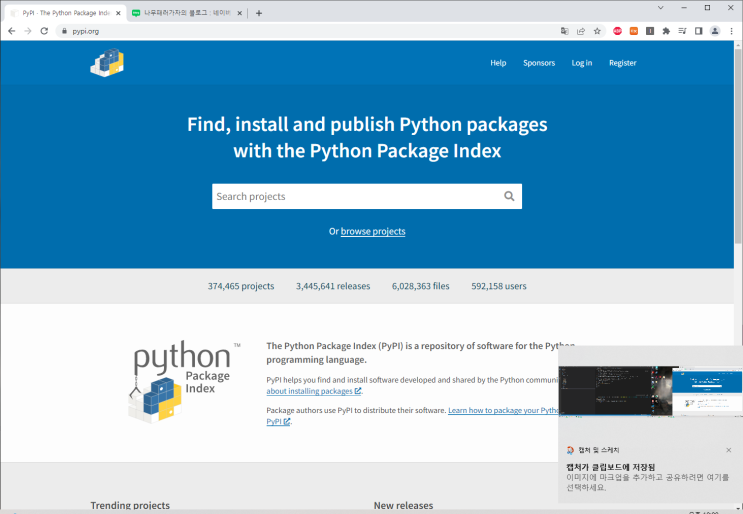Image resolution: width=743 pixels, height=514 pixels.
Task: Bookmark this page with the star icon
Action: point(597,31)
